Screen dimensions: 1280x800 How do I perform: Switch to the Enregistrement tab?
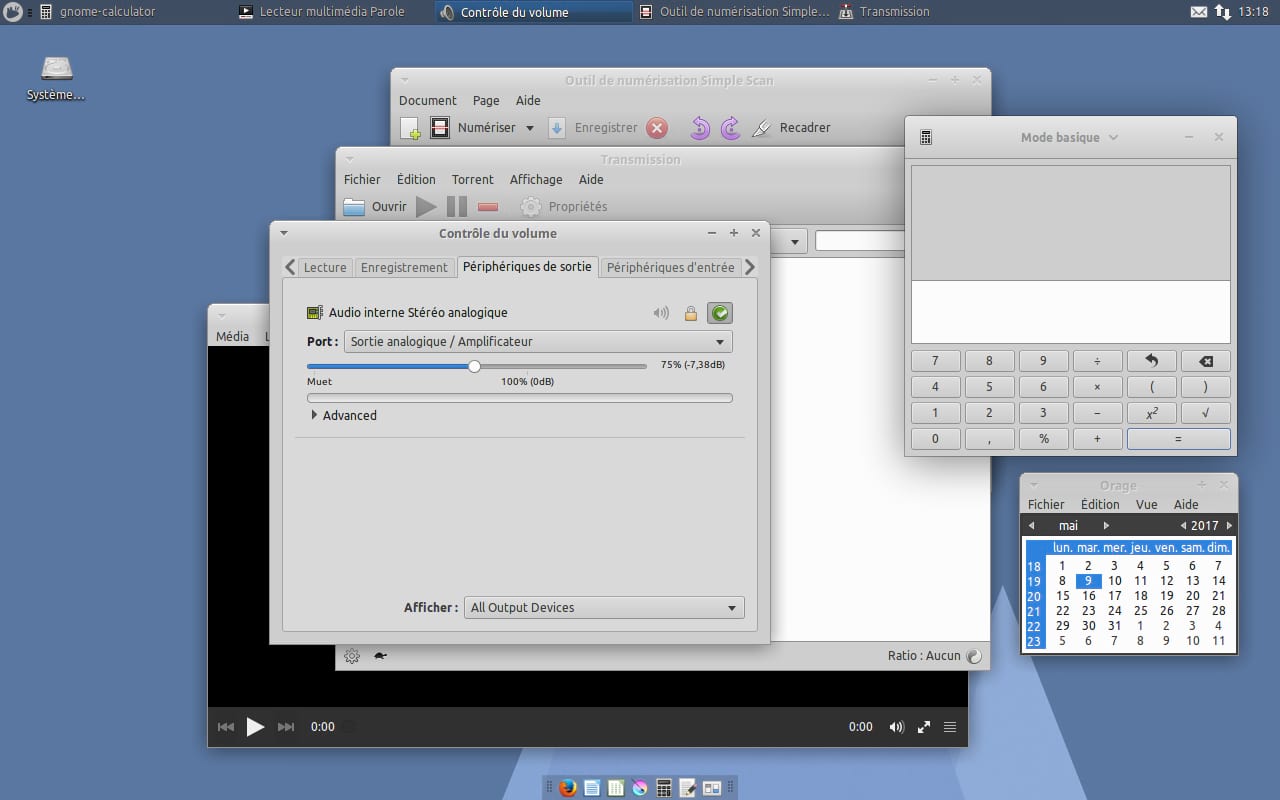pos(404,267)
